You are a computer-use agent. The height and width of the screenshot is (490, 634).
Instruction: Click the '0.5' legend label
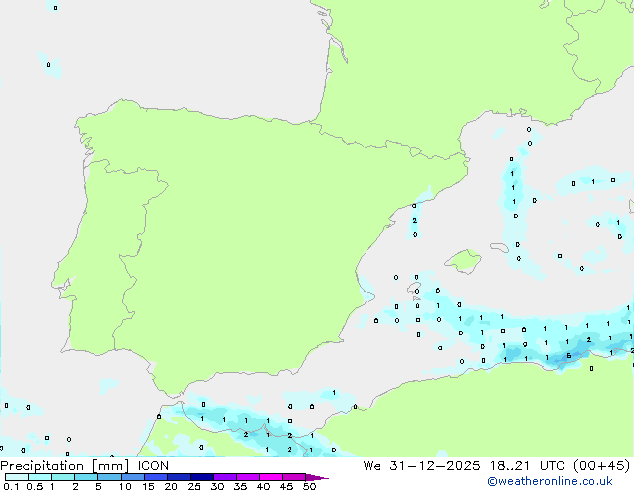click(x=35, y=486)
